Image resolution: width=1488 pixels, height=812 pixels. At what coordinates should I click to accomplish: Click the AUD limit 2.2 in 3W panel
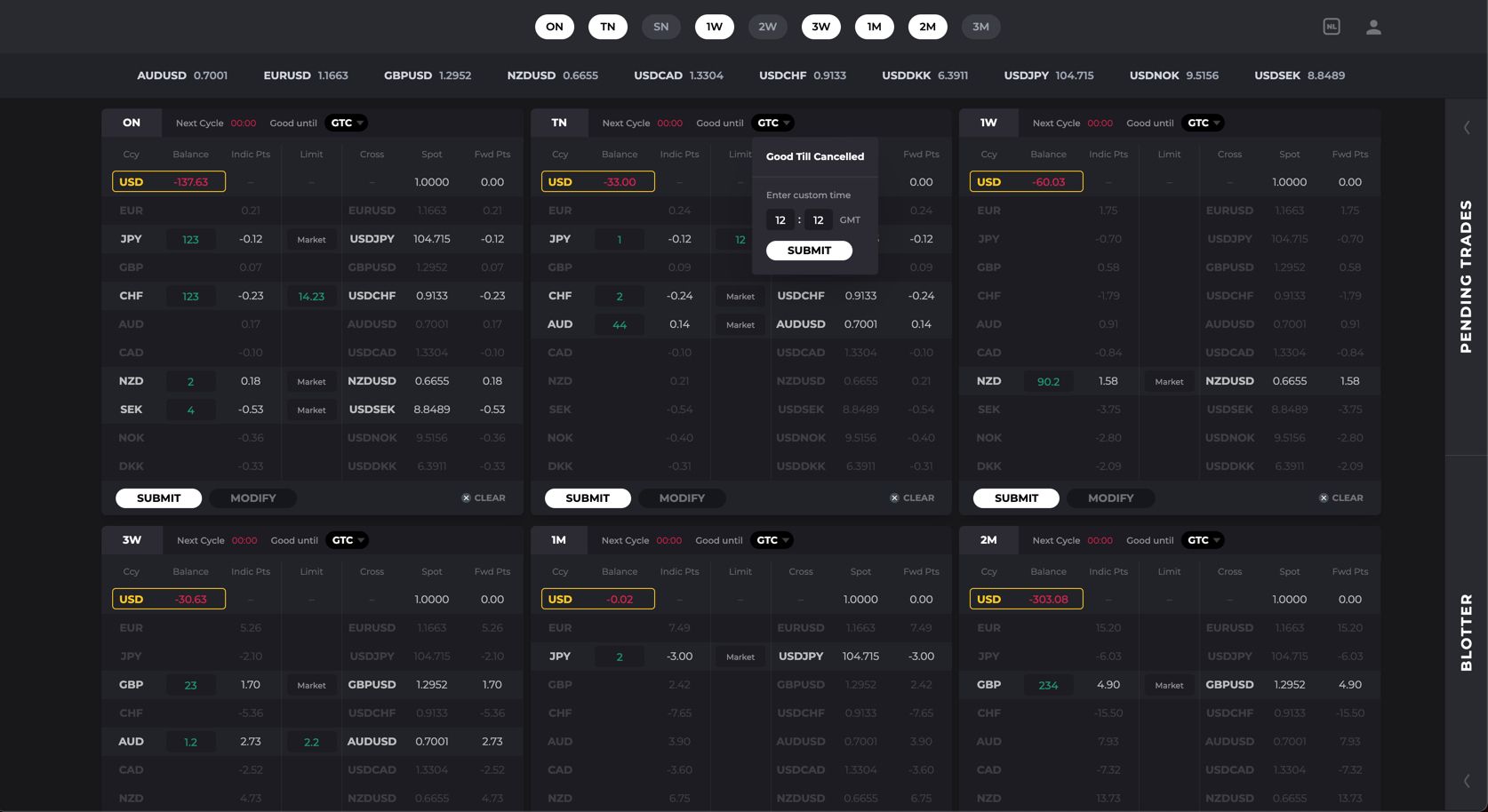(x=311, y=743)
